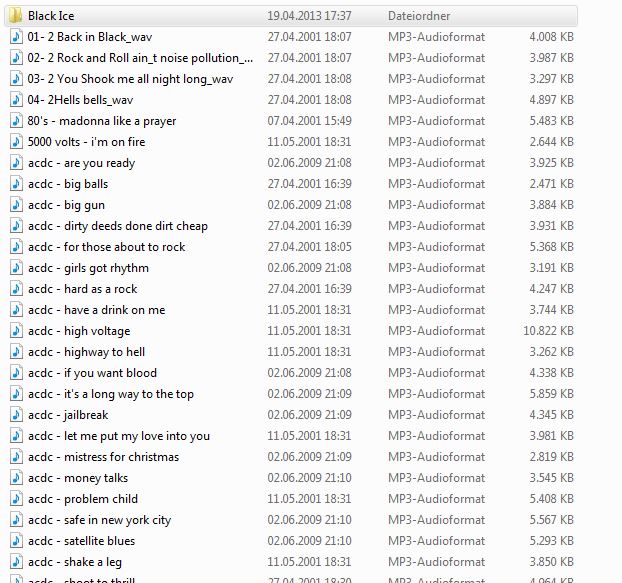Click the icon for acdc - jailbreak
622x583 pixels.
(16, 415)
